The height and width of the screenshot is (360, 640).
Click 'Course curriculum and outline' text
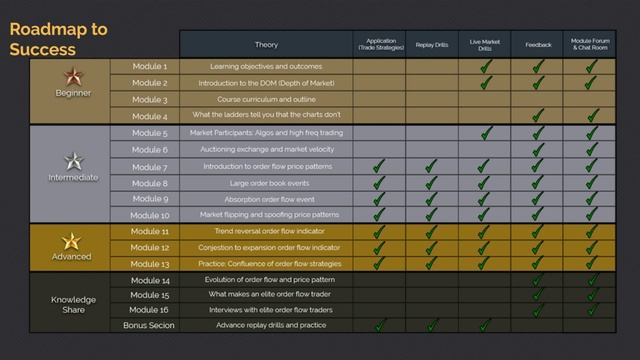coord(266,99)
